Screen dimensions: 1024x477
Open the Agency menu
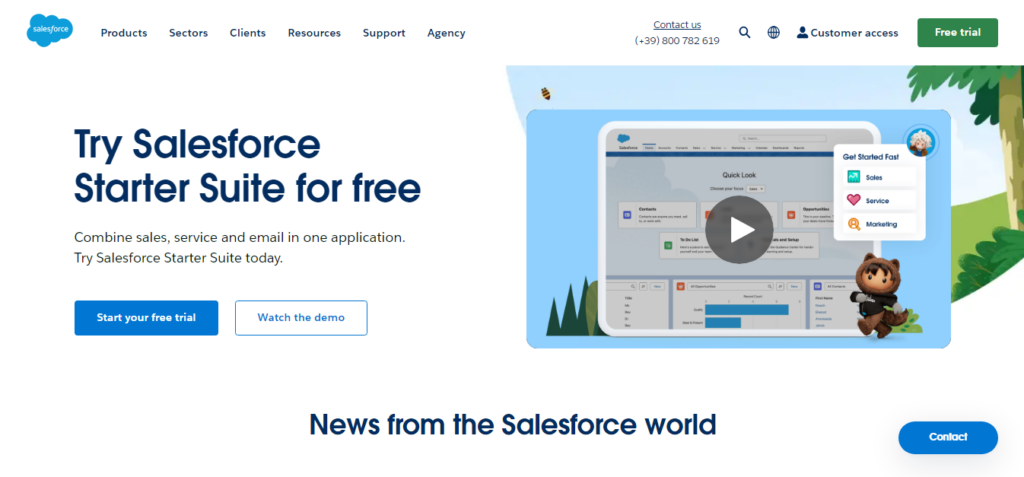point(446,33)
